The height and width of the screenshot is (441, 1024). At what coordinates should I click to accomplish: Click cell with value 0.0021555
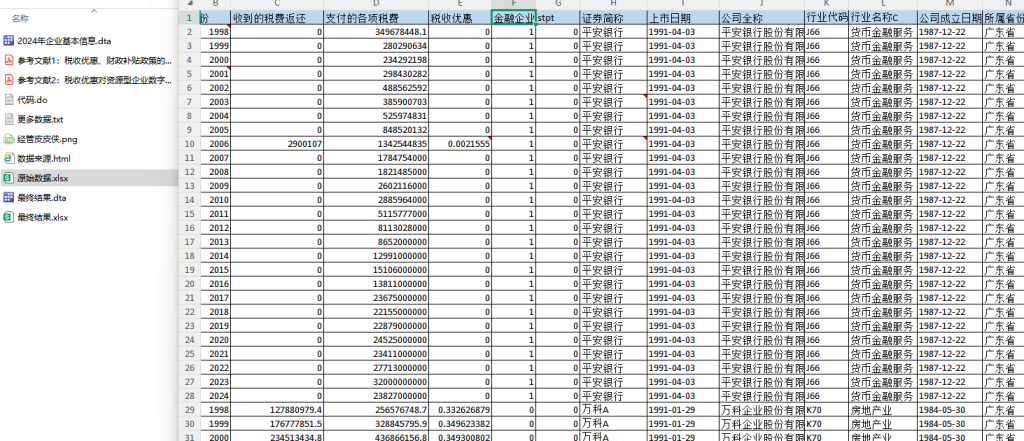pos(460,144)
